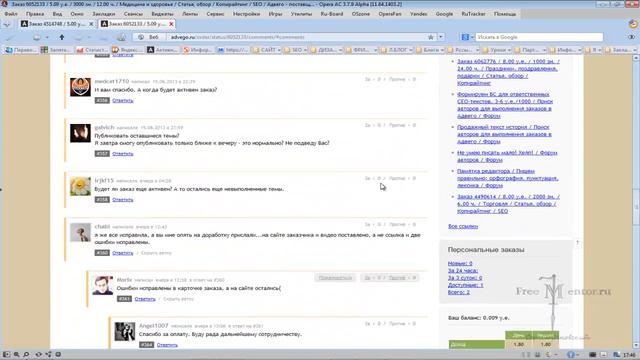
Task: Click Ответить under galvich's comment
Action: click(x=122, y=154)
